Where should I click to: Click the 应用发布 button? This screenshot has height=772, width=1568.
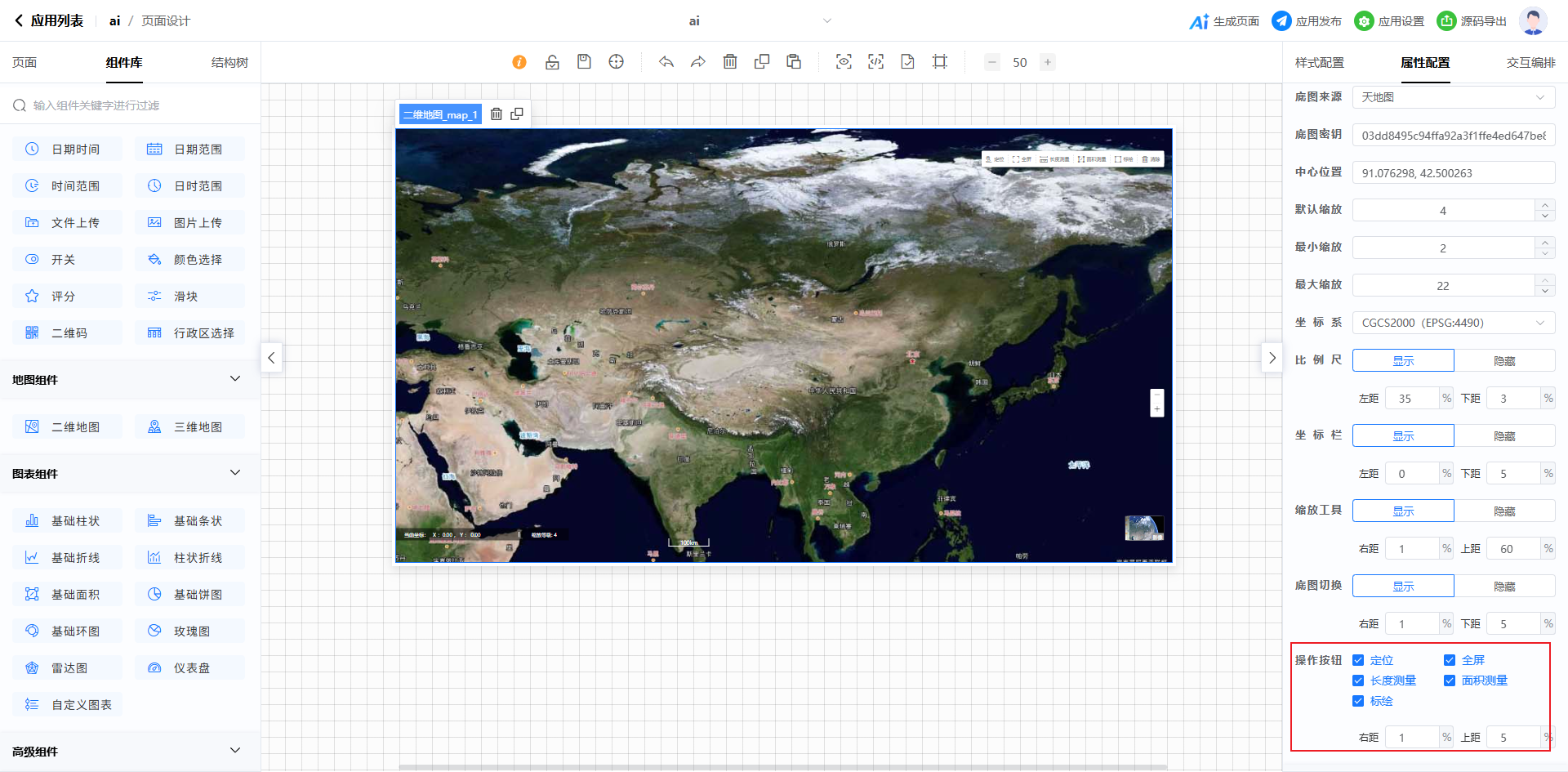(x=1307, y=21)
